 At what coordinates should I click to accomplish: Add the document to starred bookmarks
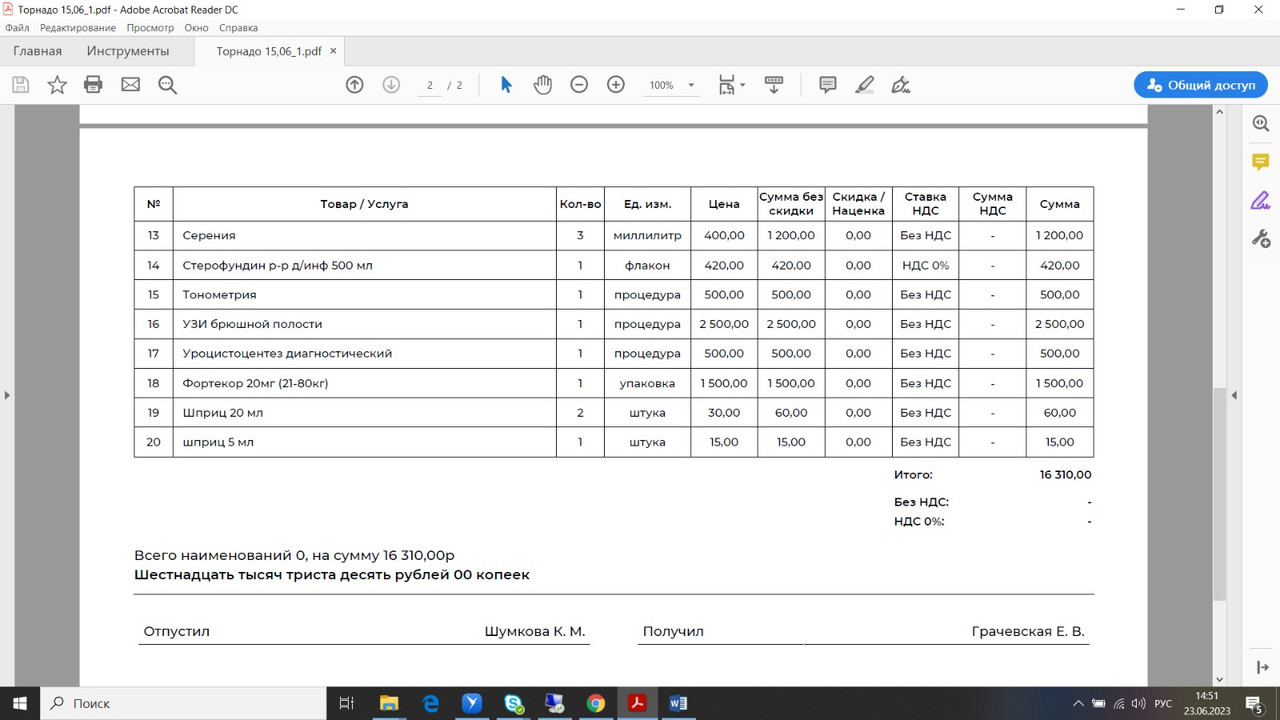(57, 85)
